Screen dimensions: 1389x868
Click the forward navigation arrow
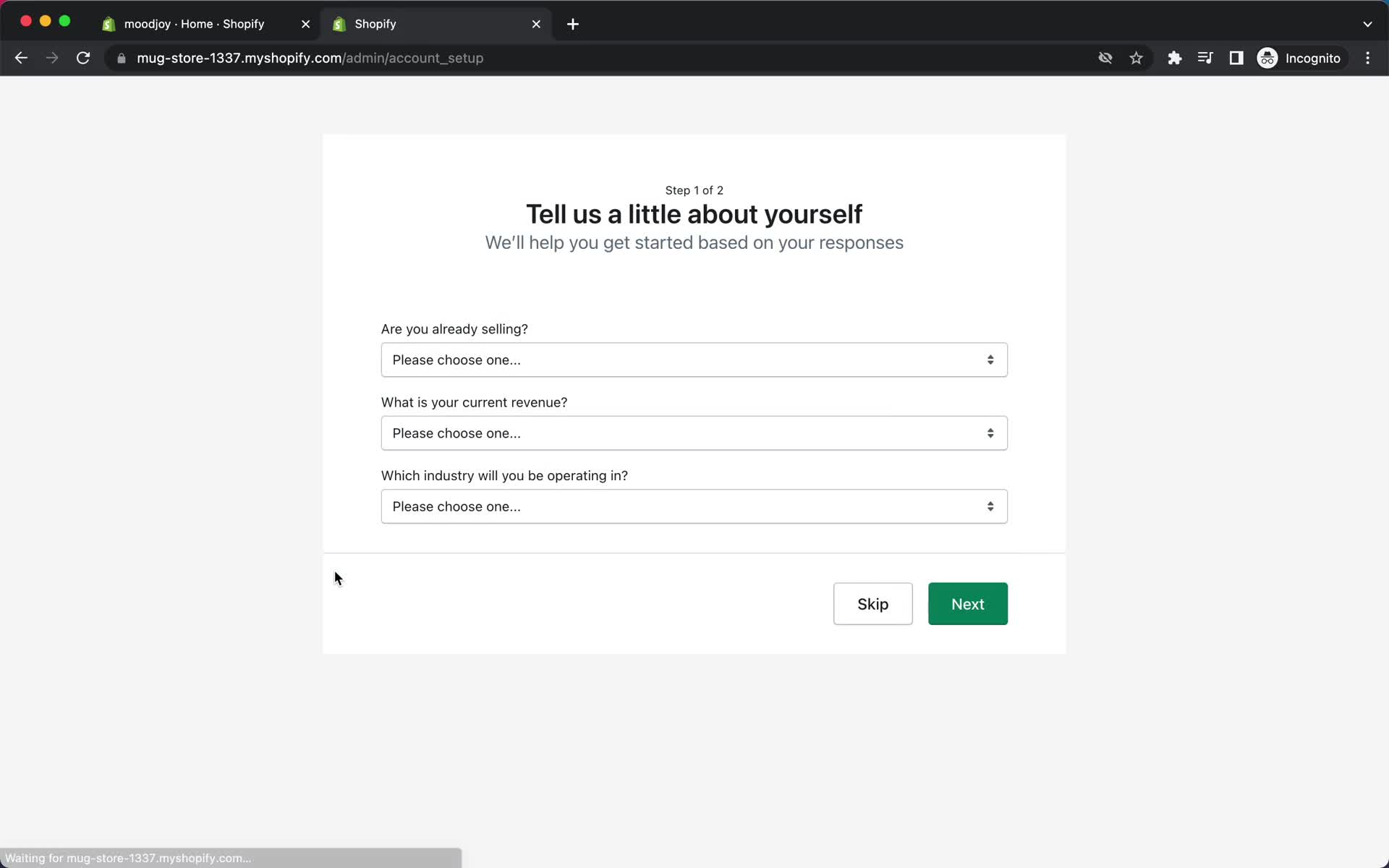(52, 58)
